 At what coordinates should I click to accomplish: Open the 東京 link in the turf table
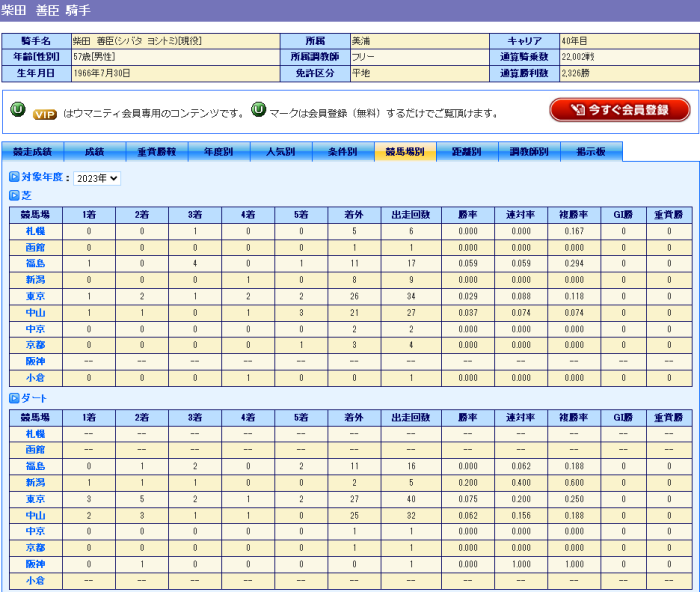(35, 296)
